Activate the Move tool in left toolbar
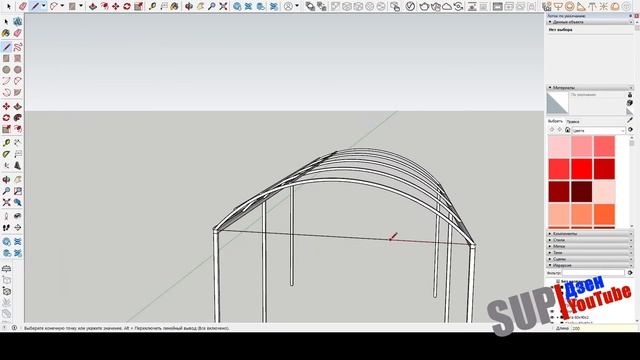 click(x=6, y=107)
